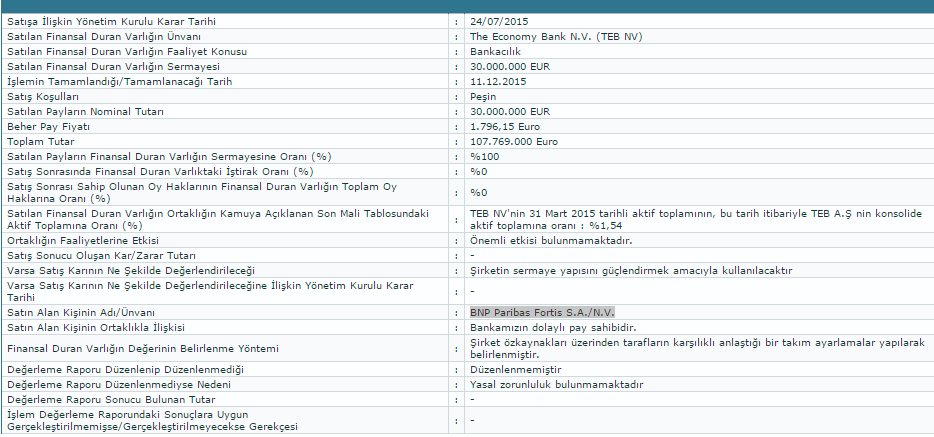Click 'İşlemin Tamamlandığı/Tamamlanacağı Tarih' label
Viewport: 934px width, 437px height.
click(x=119, y=82)
